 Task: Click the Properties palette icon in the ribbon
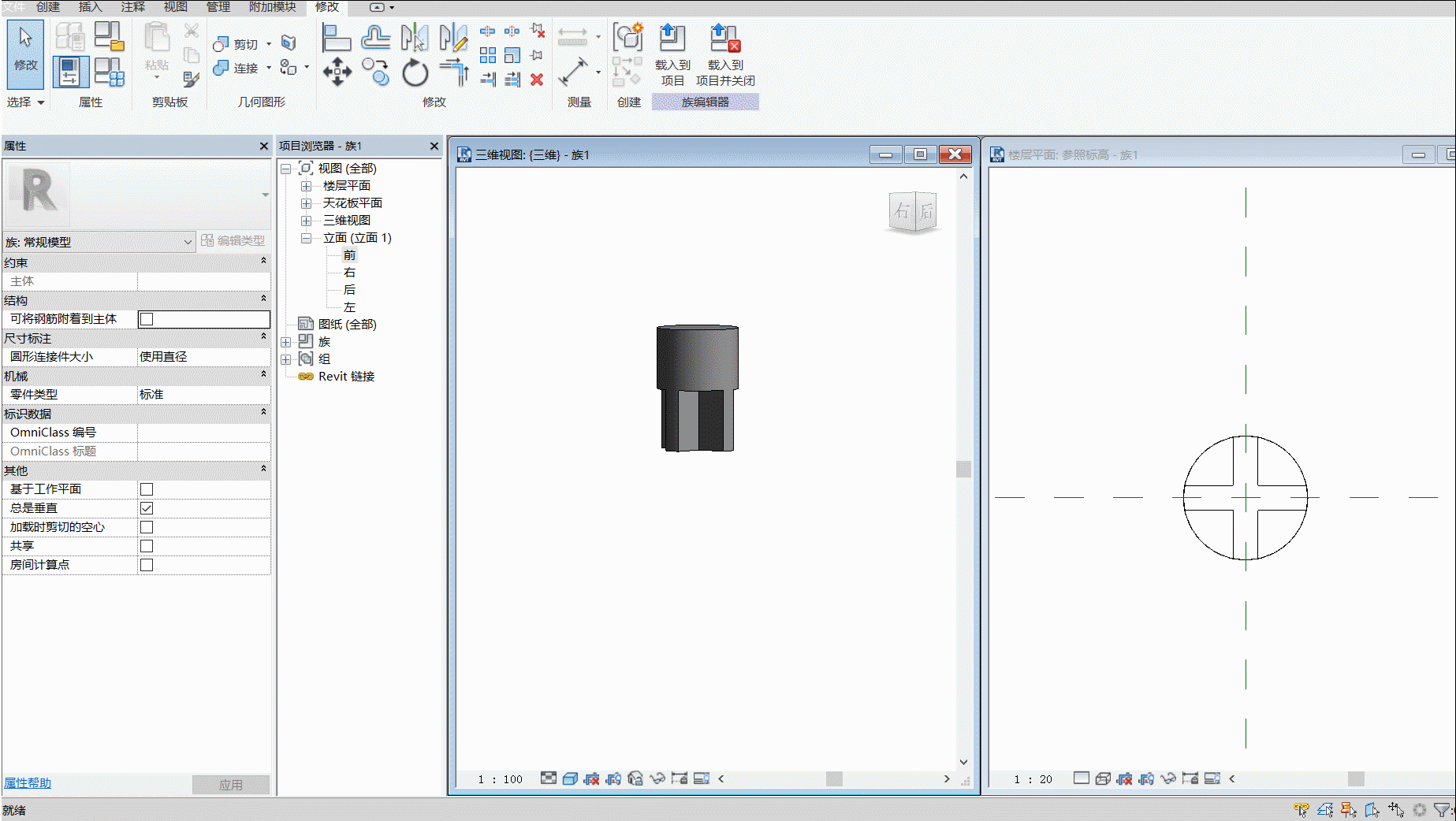point(70,72)
